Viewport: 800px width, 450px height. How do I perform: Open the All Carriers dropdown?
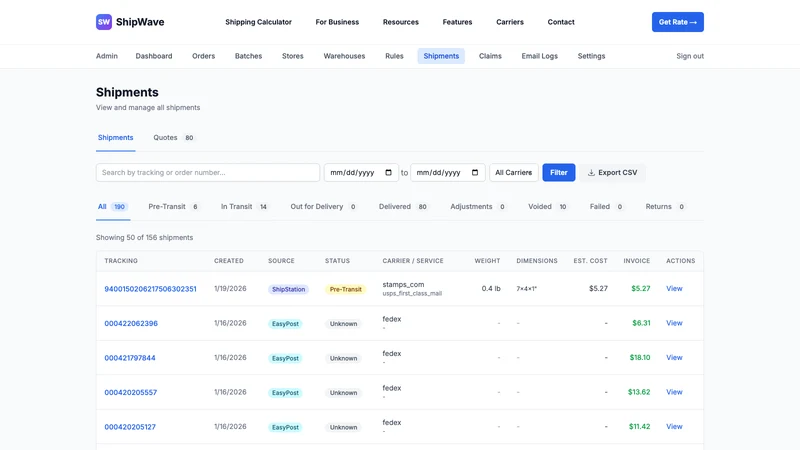pyautogui.click(x=514, y=172)
